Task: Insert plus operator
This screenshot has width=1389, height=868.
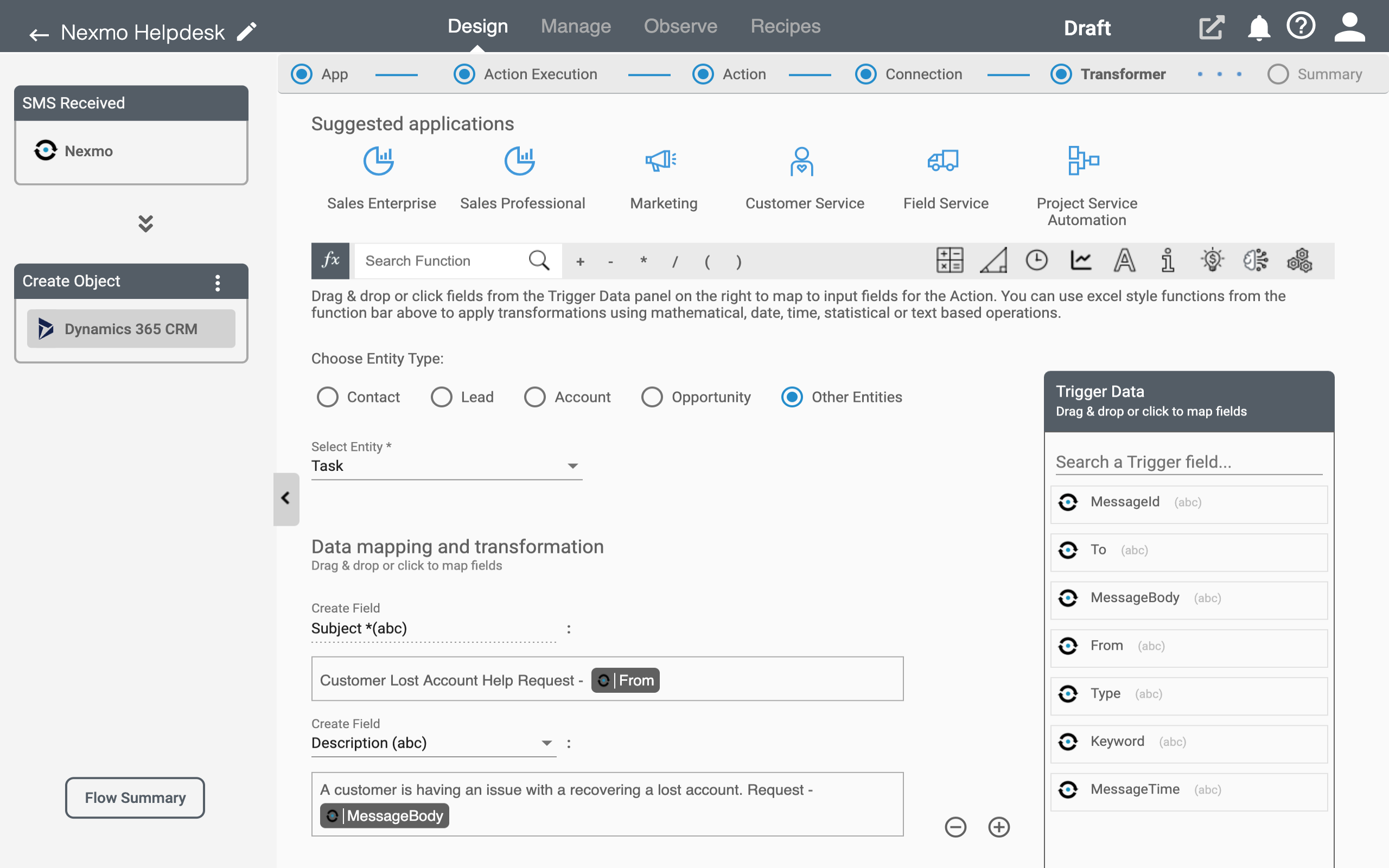Action: coord(580,262)
